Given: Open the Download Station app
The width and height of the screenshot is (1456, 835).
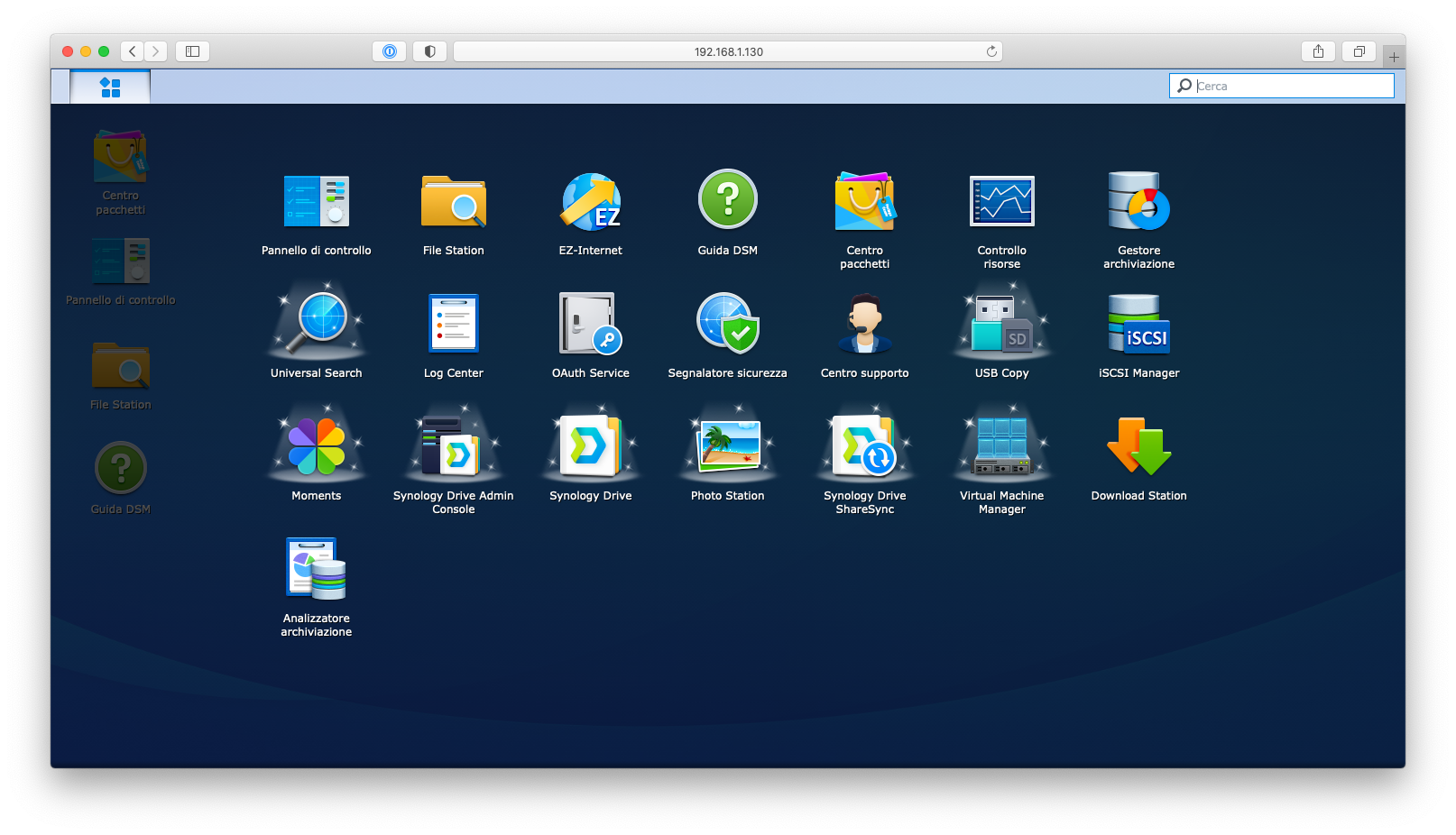Looking at the screenshot, I should point(1138,447).
